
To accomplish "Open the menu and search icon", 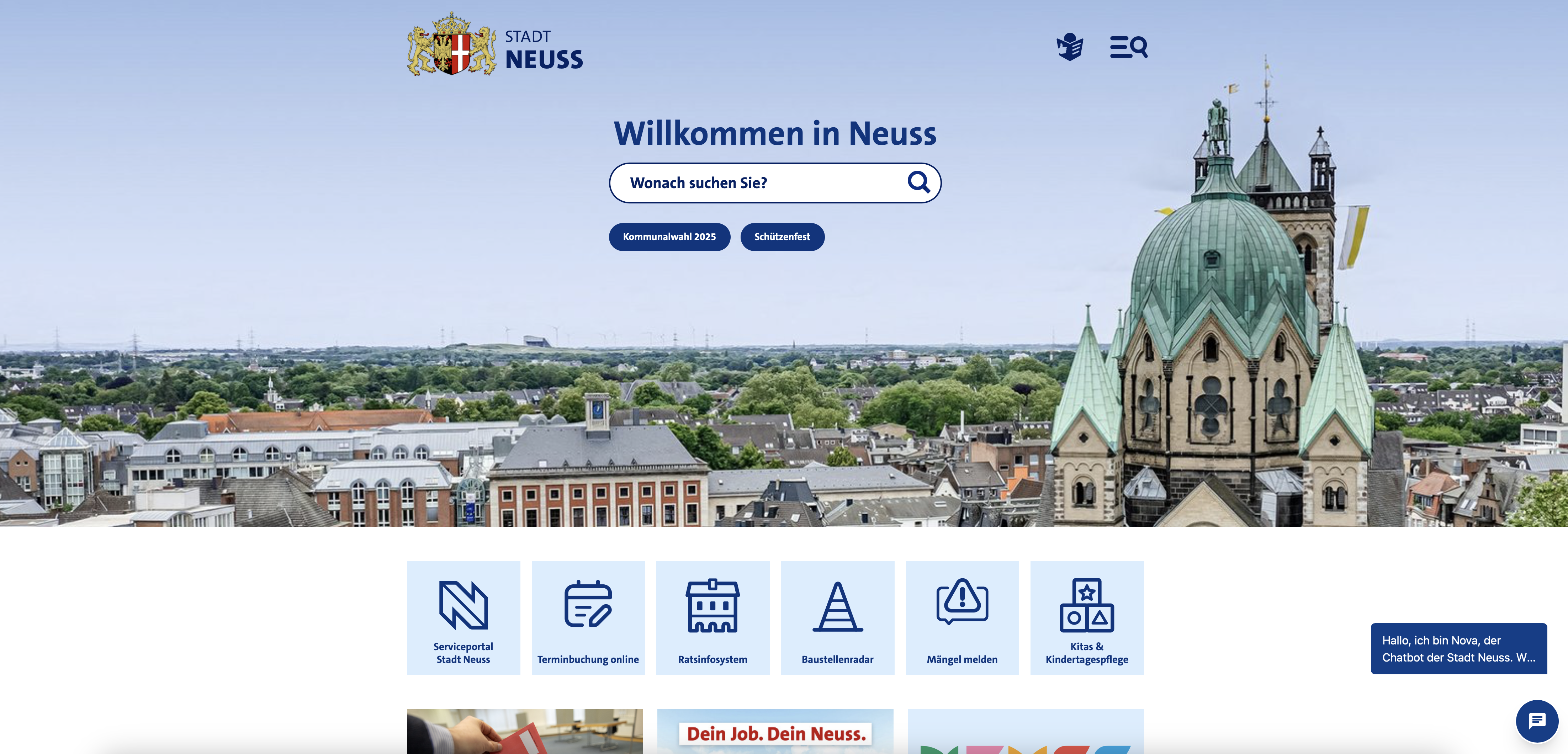I will [x=1129, y=47].
